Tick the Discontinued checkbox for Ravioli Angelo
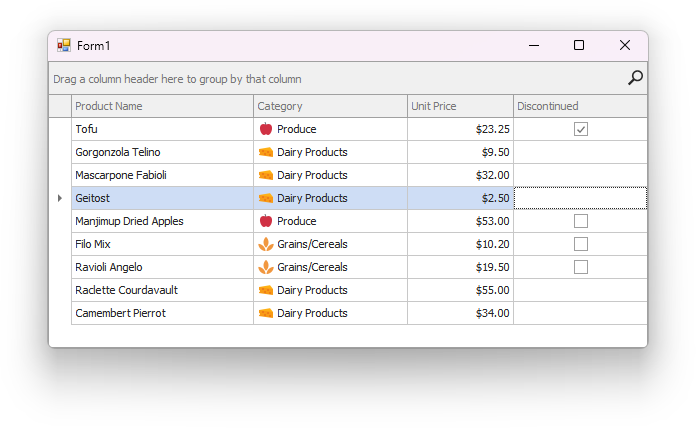Image resolution: width=696 pixels, height=428 pixels. click(581, 267)
